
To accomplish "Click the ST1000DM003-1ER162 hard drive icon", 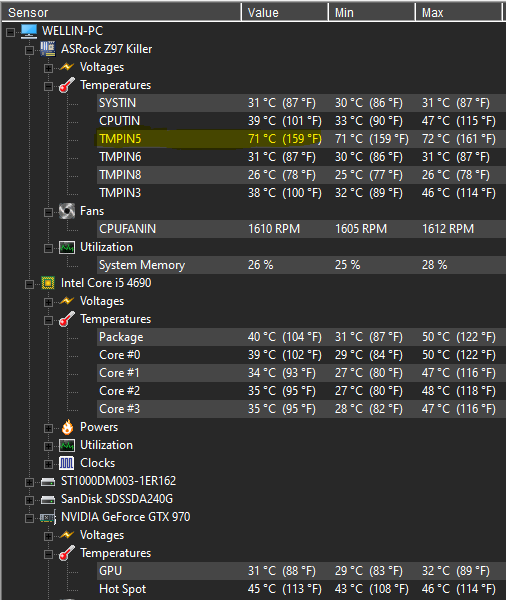I will 48,481.
